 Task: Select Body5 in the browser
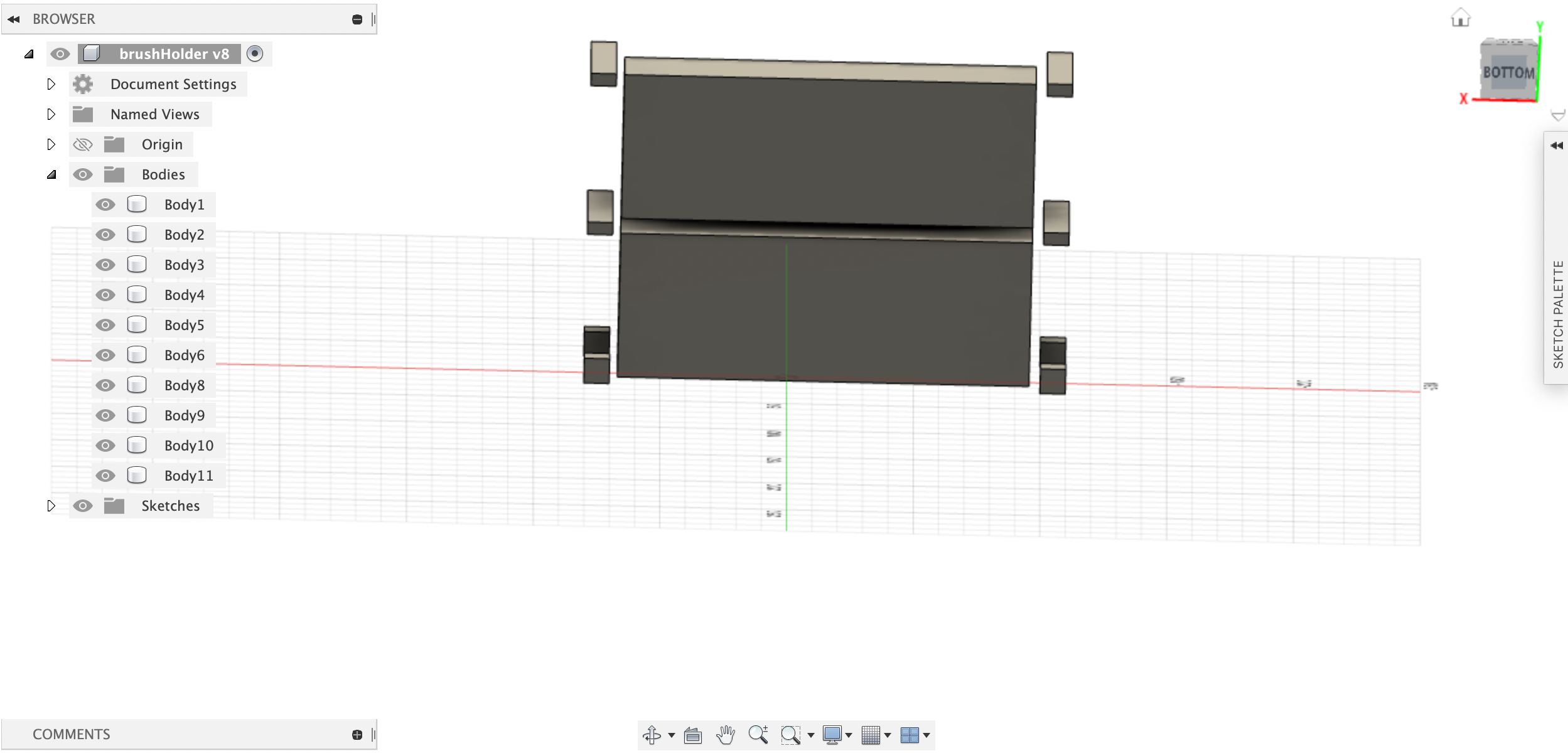point(183,325)
